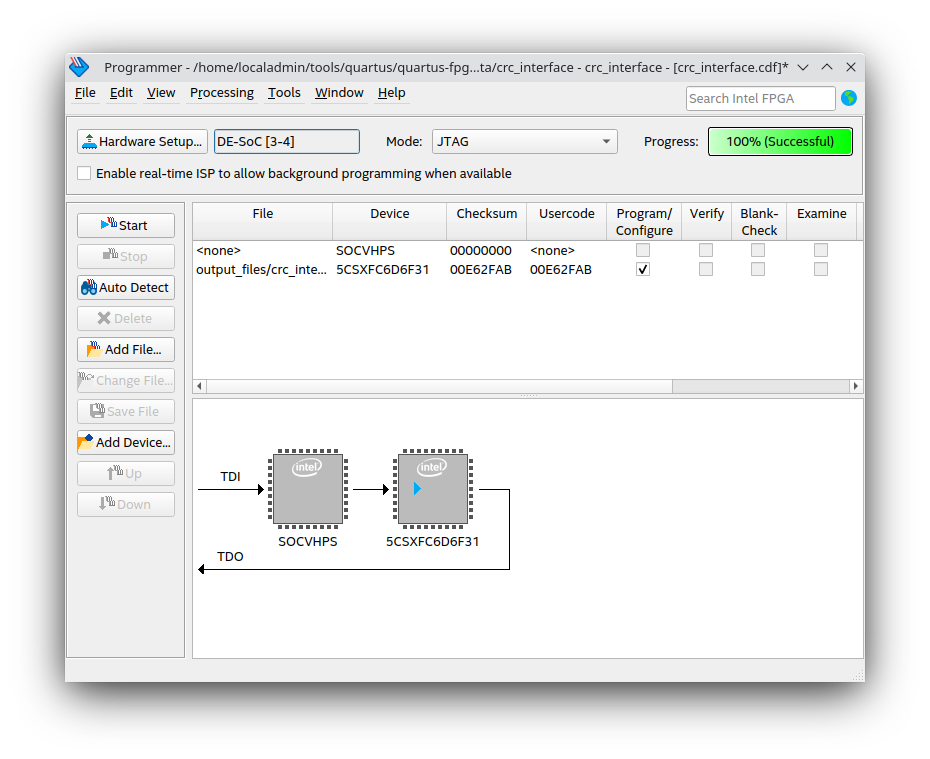Select the 5CSXFC6D6F31 chip in diagram
Screen dimensions: 930x759
tap(432, 489)
